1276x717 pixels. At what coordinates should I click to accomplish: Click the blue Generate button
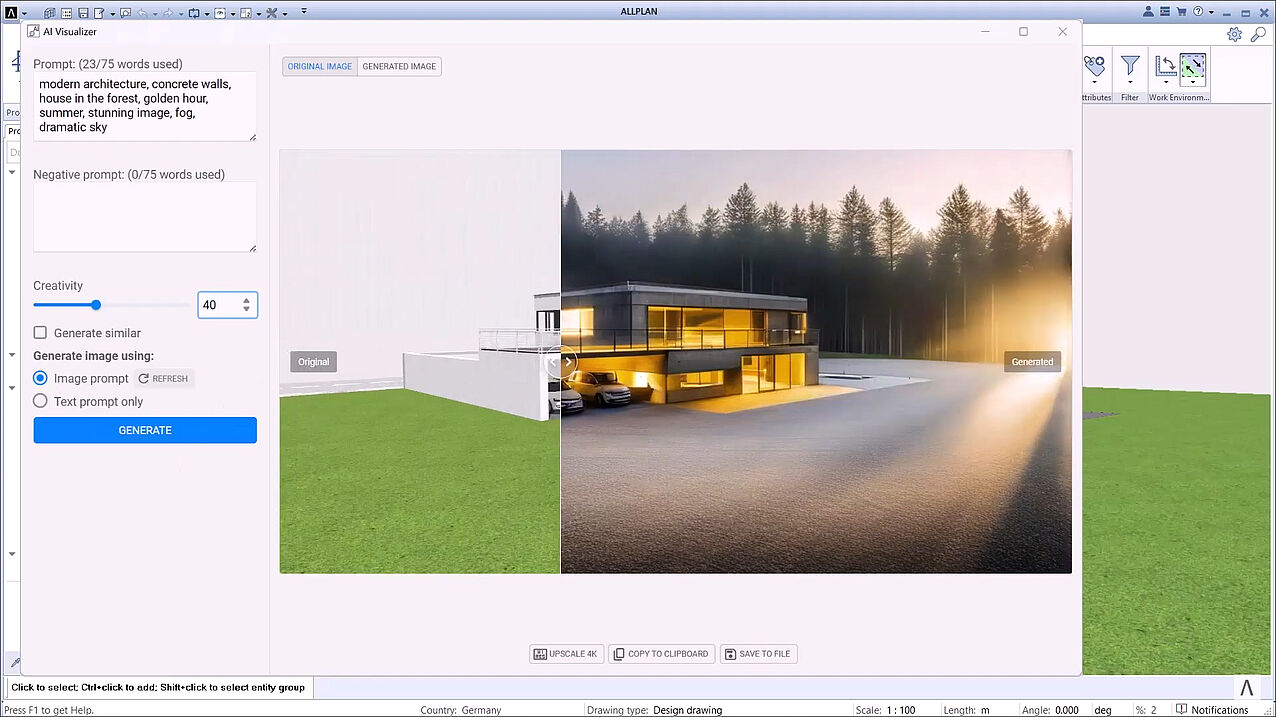(145, 430)
